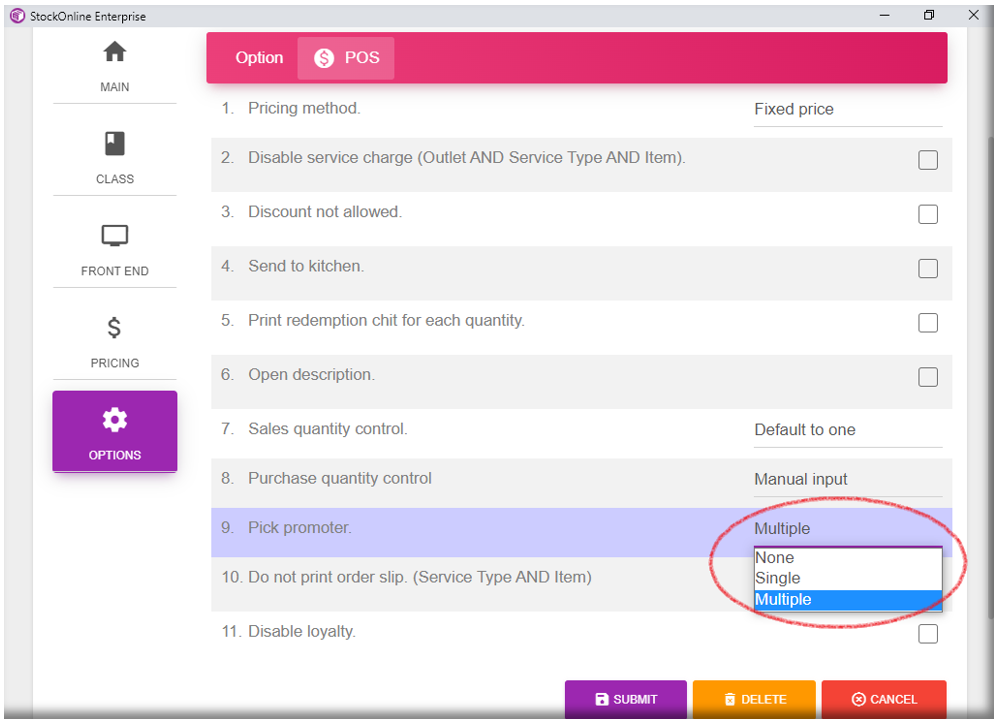
Task: Open the Class book icon
Action: (x=115, y=144)
